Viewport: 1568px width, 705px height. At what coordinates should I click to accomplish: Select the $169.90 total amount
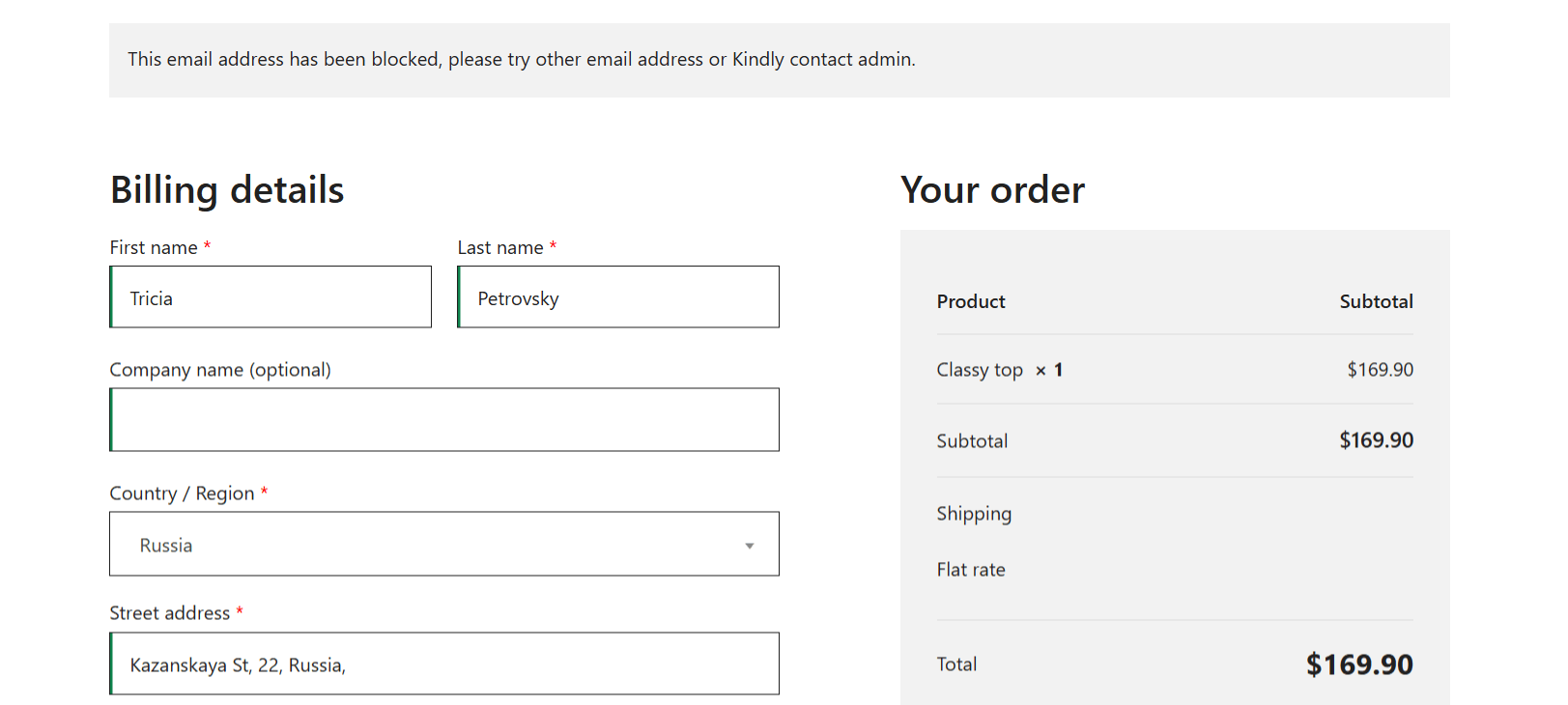(x=1358, y=663)
